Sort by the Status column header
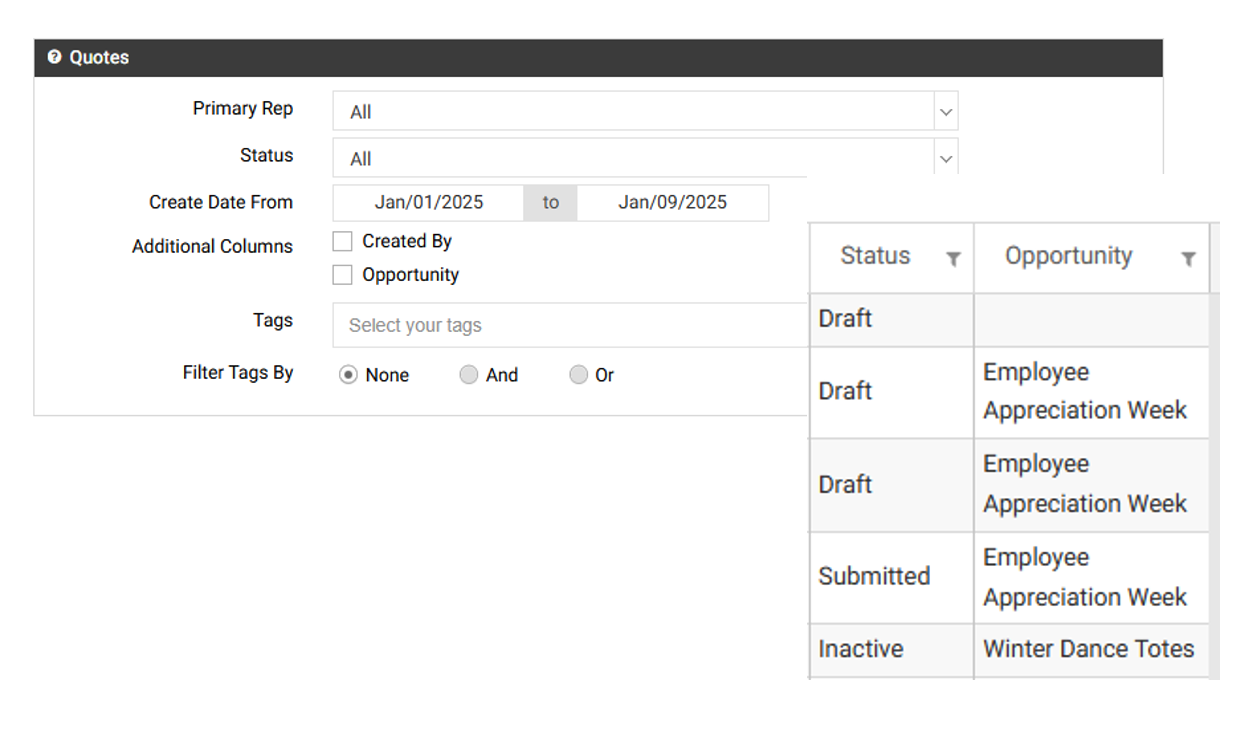The image size is (1256, 730). [875, 256]
